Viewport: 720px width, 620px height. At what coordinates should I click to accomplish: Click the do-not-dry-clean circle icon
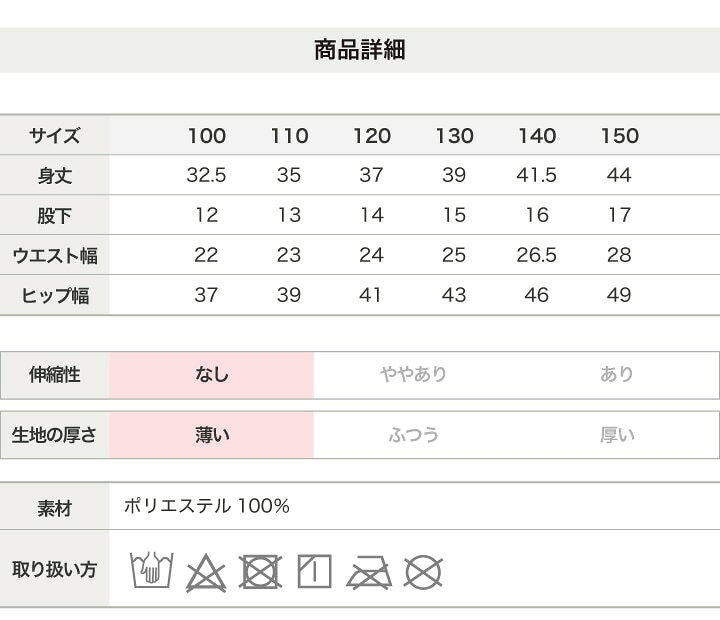(x=423, y=572)
